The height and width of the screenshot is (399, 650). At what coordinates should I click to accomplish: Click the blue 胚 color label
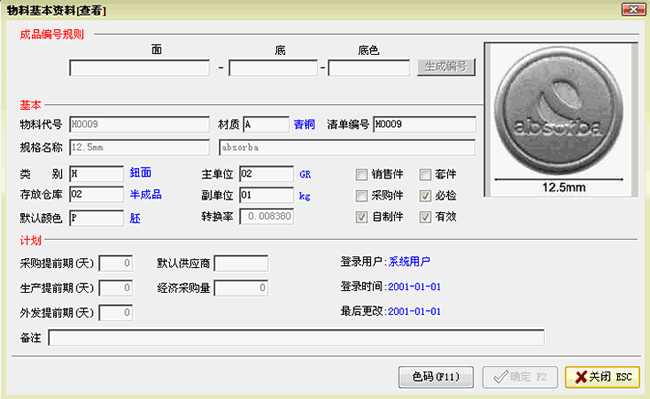tap(135, 218)
